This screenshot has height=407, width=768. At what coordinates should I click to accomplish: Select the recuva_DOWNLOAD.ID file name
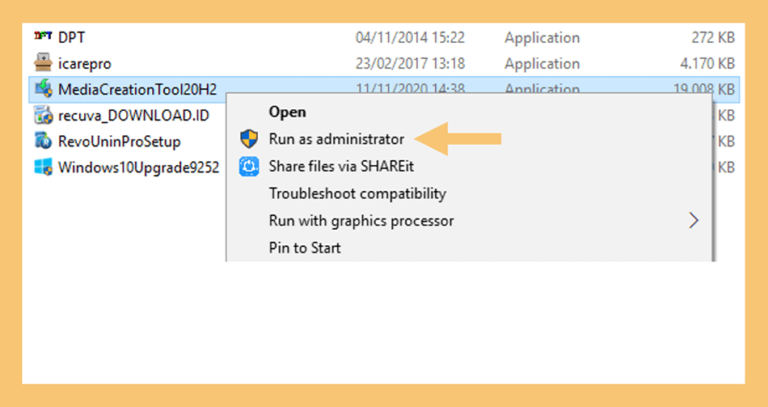click(x=134, y=116)
